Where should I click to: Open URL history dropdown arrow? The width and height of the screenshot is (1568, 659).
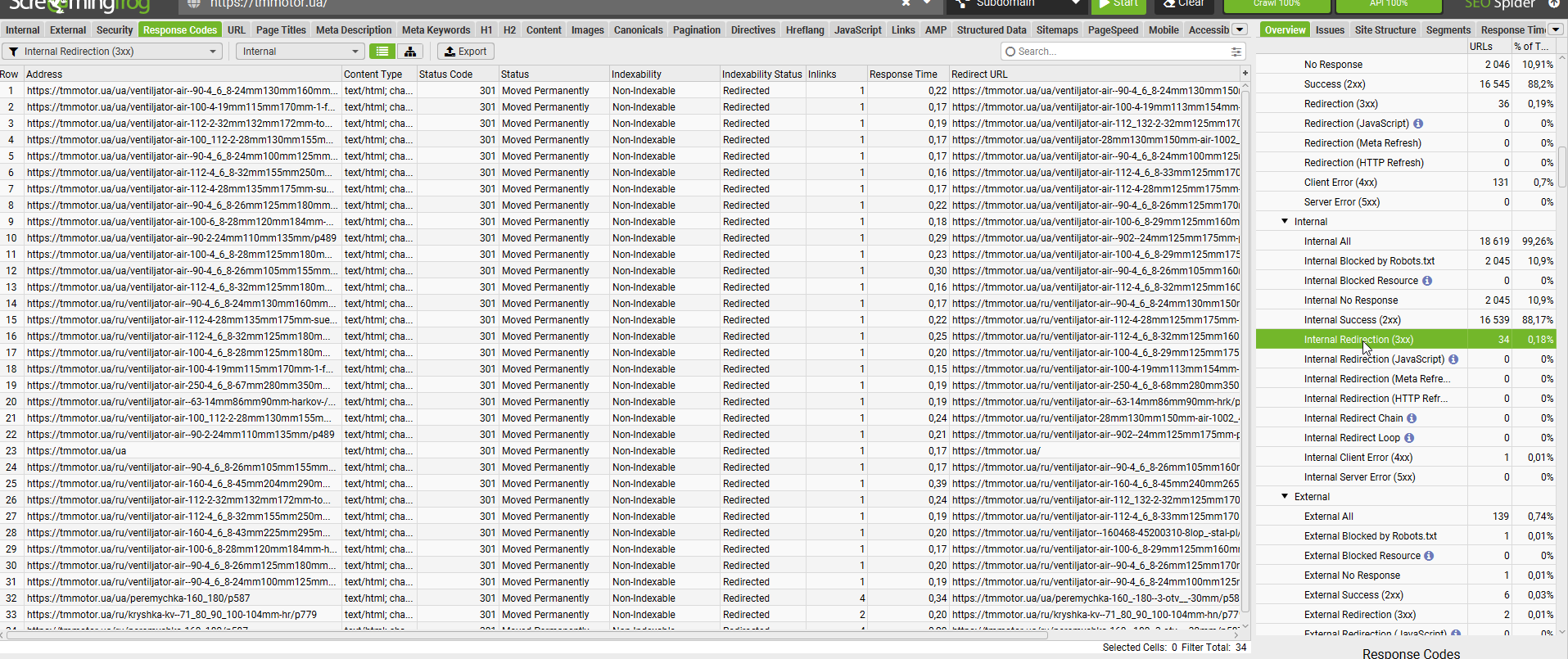pyautogui.click(x=926, y=3)
